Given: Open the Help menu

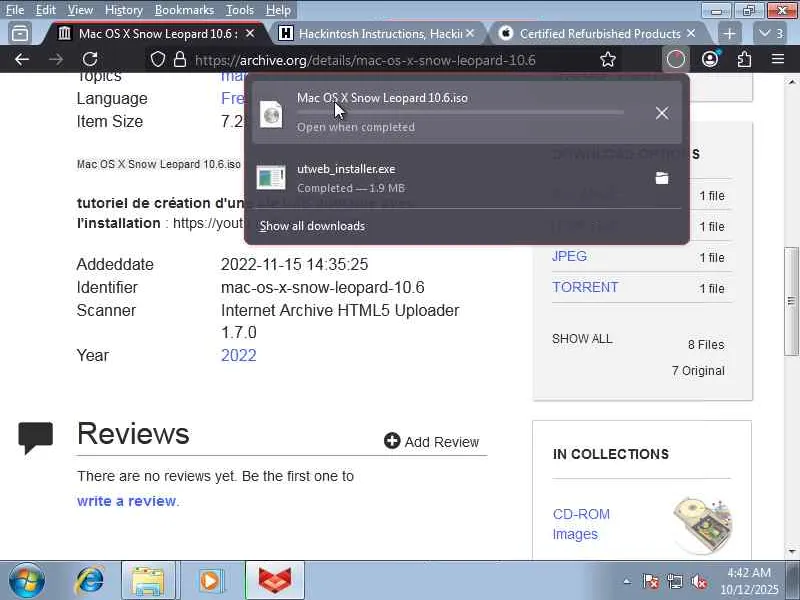Looking at the screenshot, I should (x=278, y=10).
